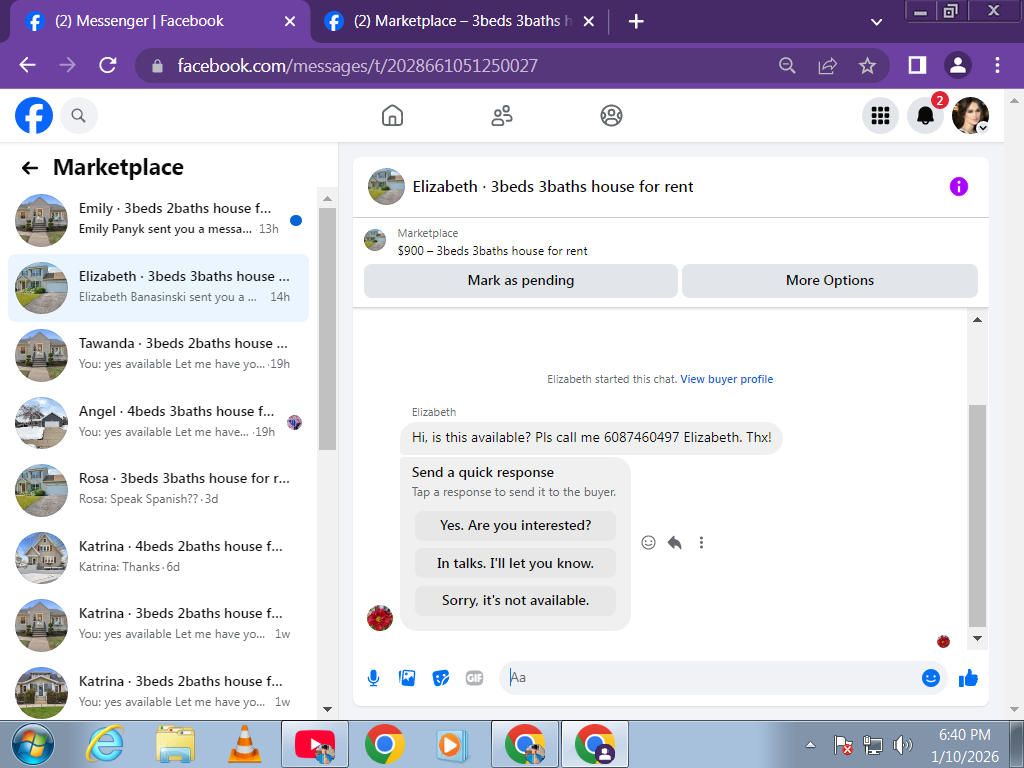Reload the page
This screenshot has height=768, width=1024.
tap(108, 65)
